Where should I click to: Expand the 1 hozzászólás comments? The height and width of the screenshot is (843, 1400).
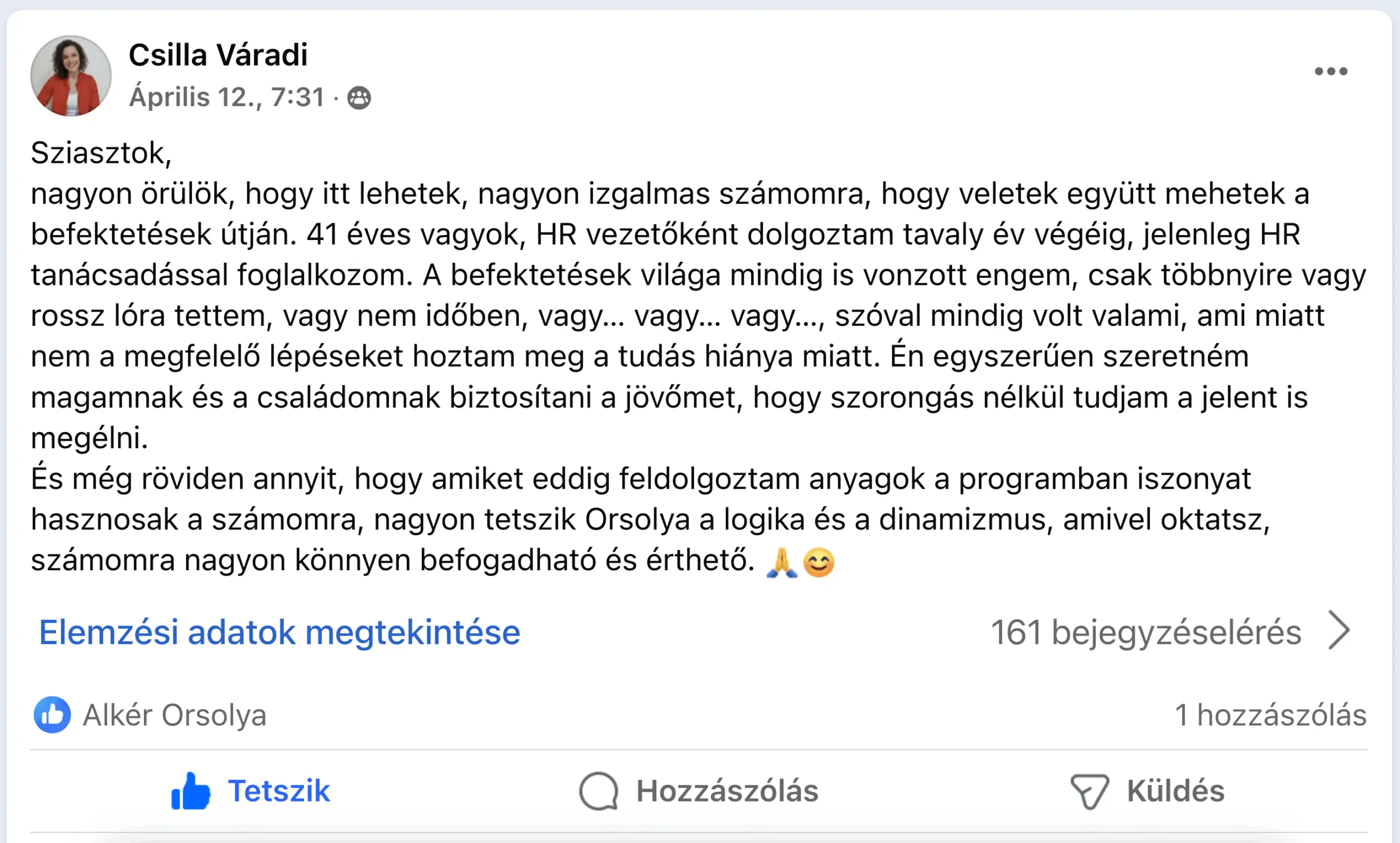1270,715
